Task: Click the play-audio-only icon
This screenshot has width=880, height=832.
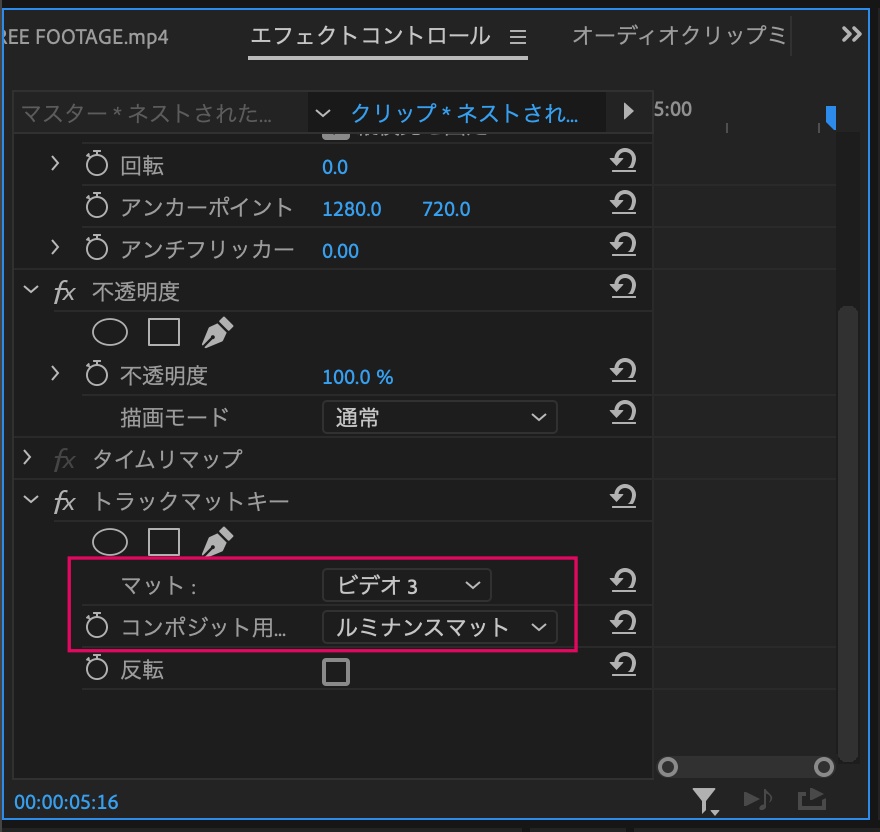Action: 758,799
